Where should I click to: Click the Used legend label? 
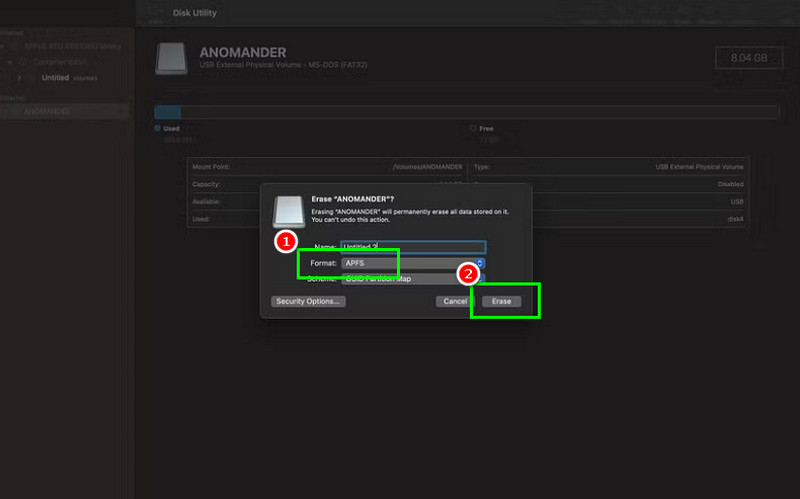click(171, 129)
